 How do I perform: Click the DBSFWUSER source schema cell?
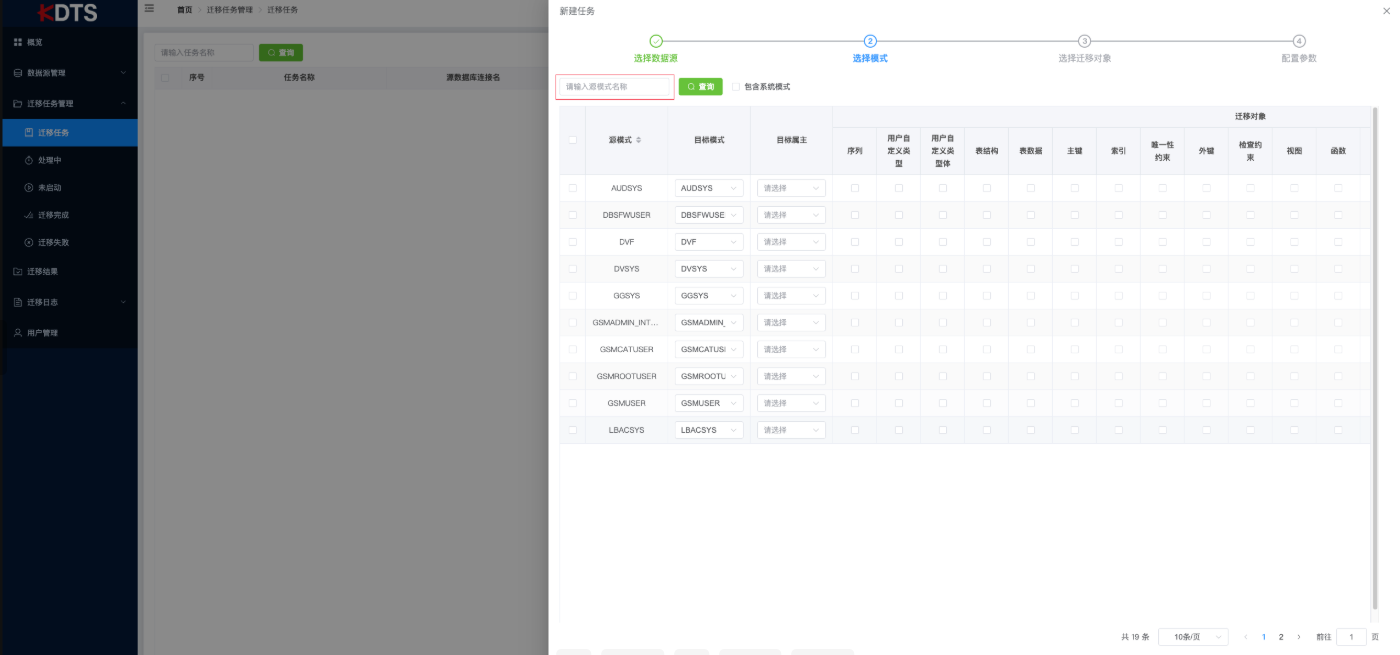click(627, 215)
